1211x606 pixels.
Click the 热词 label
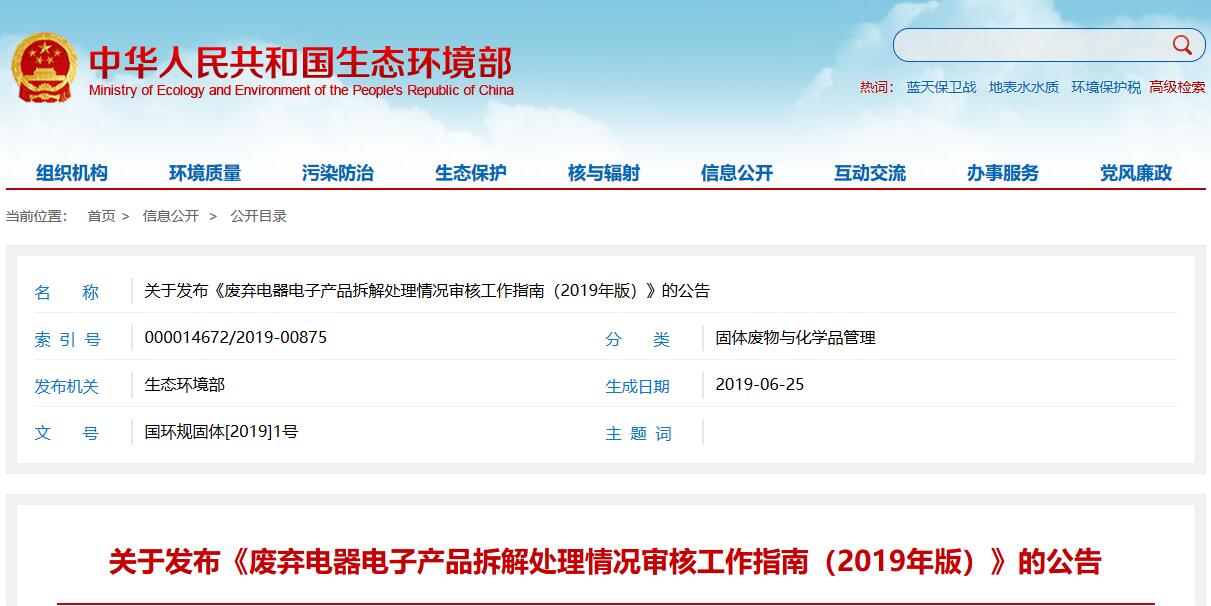click(876, 87)
